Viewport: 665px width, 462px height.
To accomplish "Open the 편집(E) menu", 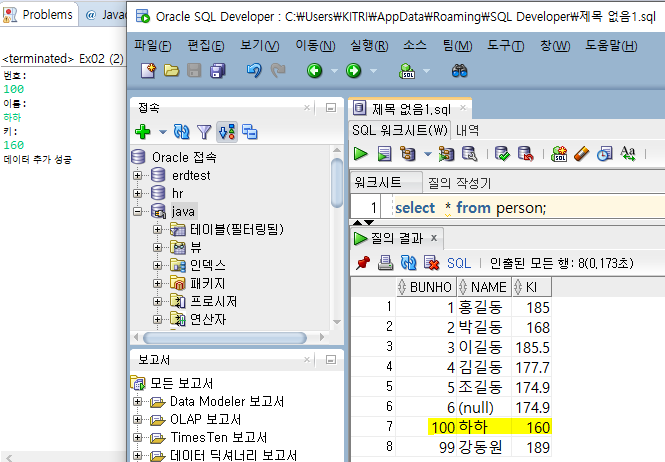I will coord(206,45).
